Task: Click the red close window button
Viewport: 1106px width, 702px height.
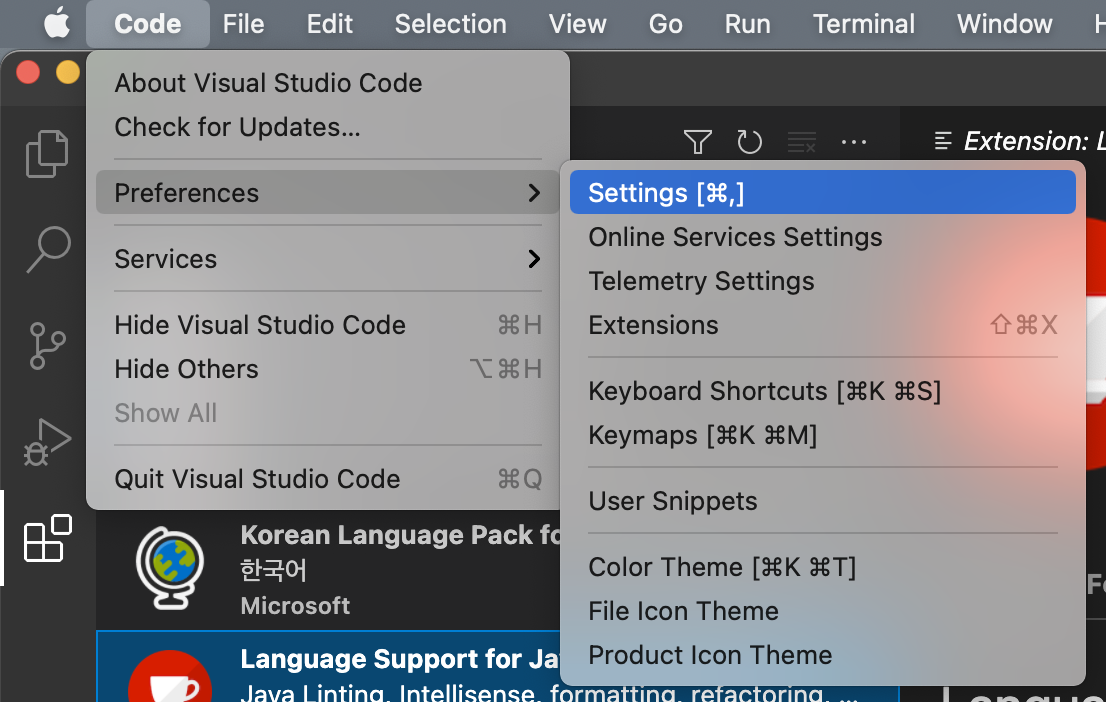Action: pyautogui.click(x=28, y=72)
